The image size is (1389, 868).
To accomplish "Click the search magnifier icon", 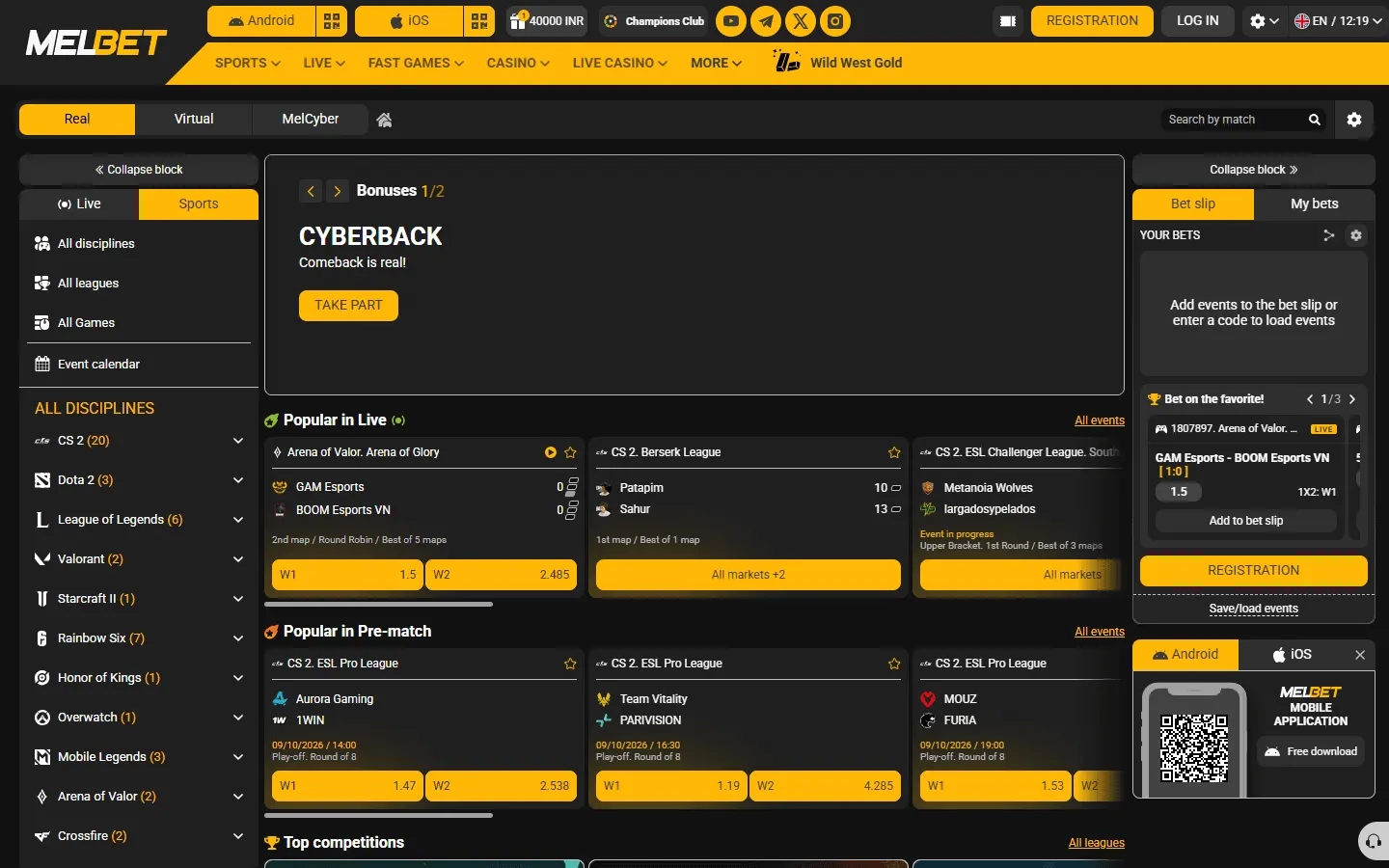I will (x=1314, y=120).
